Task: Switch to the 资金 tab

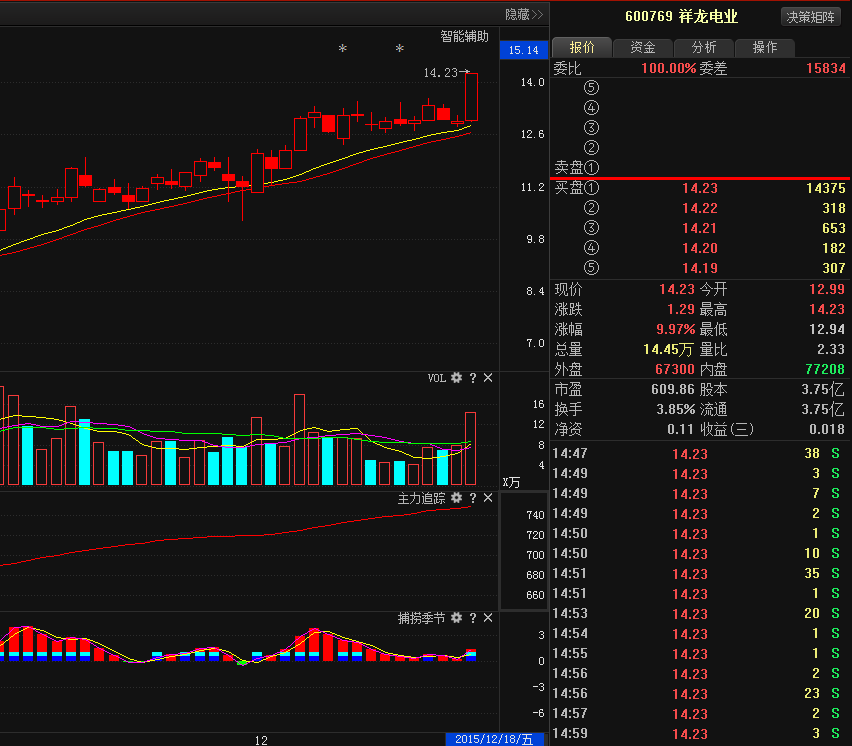Action: pyautogui.click(x=643, y=47)
